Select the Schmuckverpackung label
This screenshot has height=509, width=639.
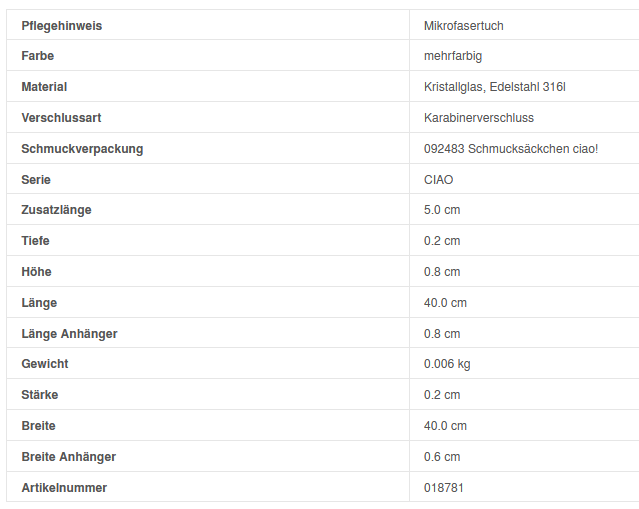(x=82, y=149)
